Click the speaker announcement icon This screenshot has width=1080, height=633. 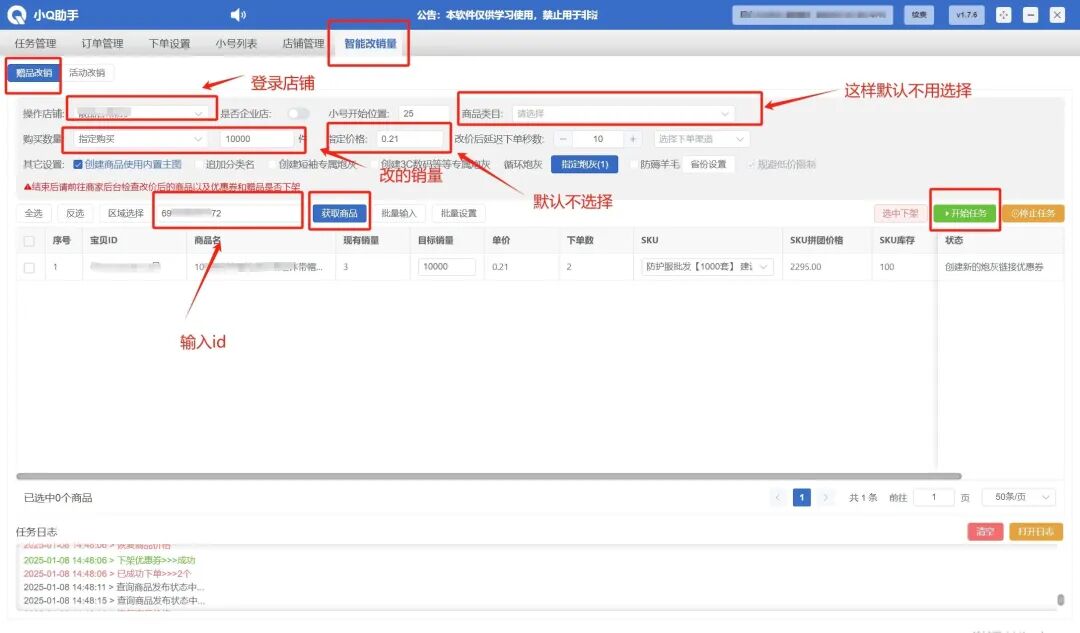tap(238, 14)
